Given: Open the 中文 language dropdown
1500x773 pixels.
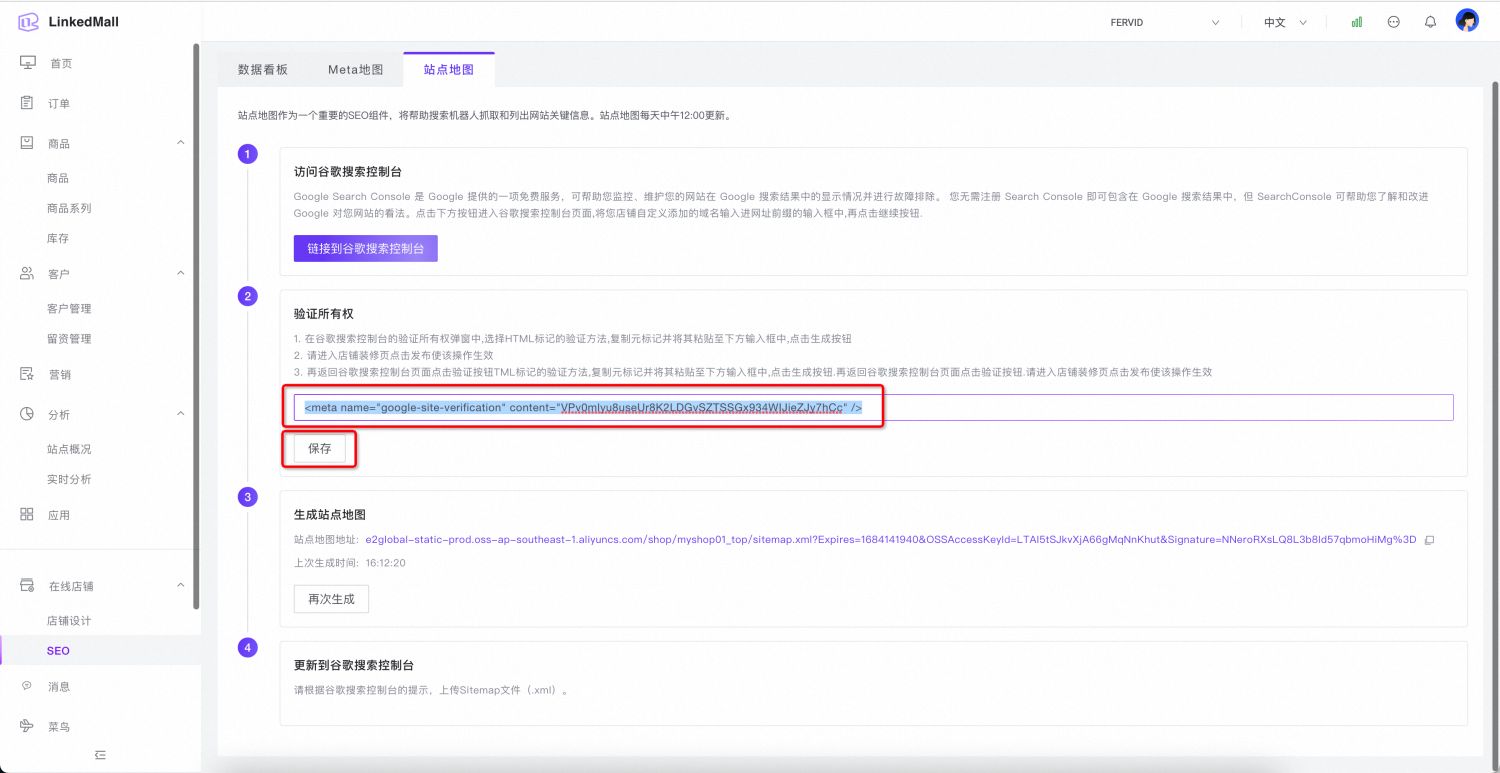Looking at the screenshot, I should (x=1285, y=22).
